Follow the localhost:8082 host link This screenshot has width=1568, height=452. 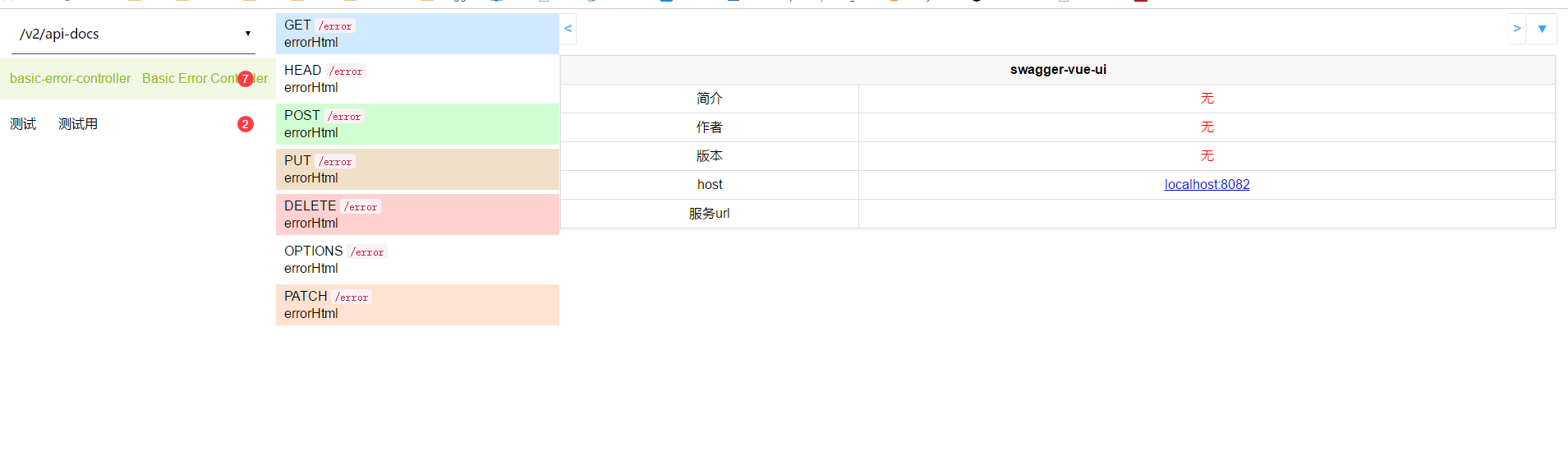(1207, 185)
